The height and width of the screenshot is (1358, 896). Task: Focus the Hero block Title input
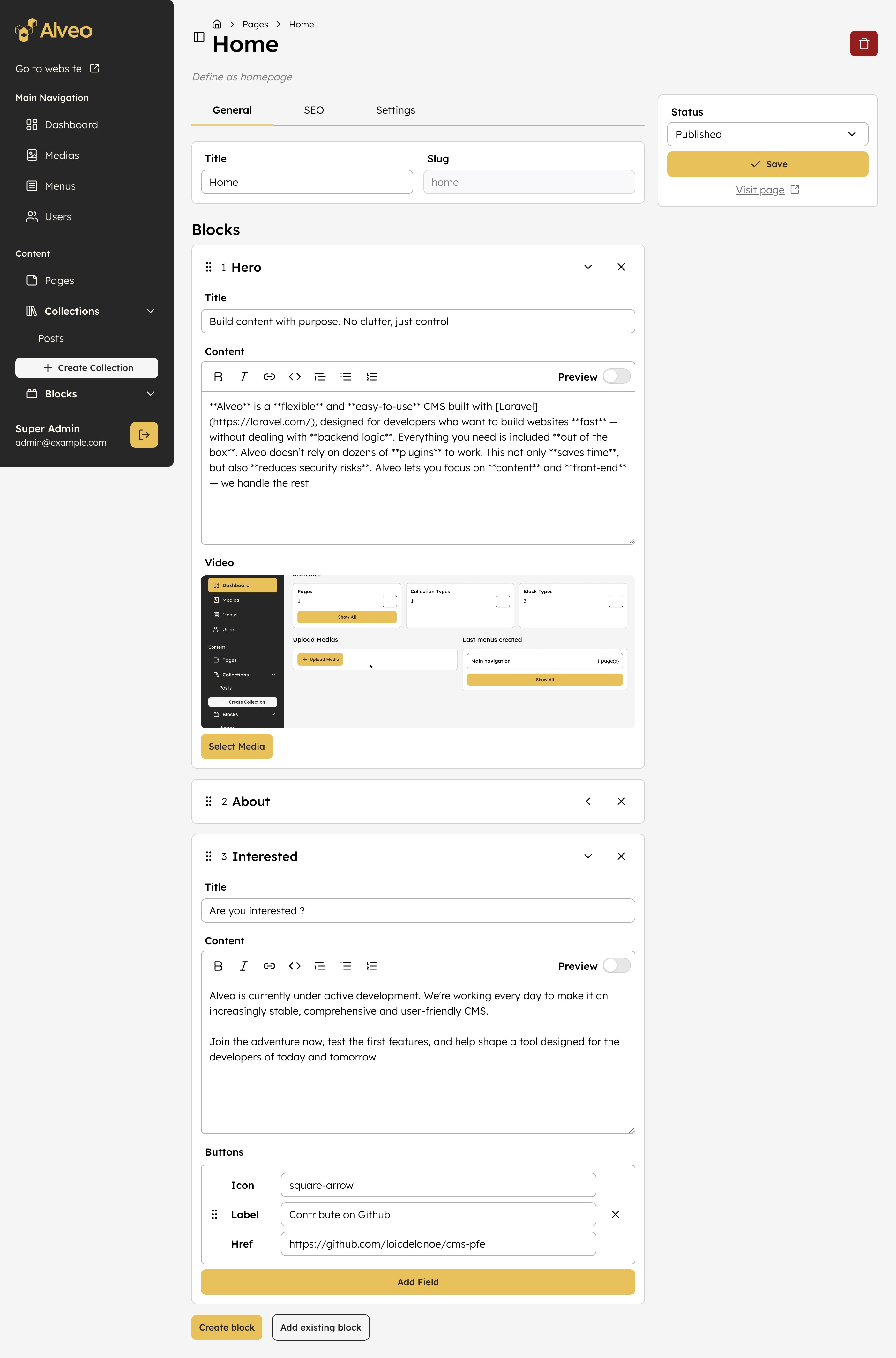[x=418, y=321]
